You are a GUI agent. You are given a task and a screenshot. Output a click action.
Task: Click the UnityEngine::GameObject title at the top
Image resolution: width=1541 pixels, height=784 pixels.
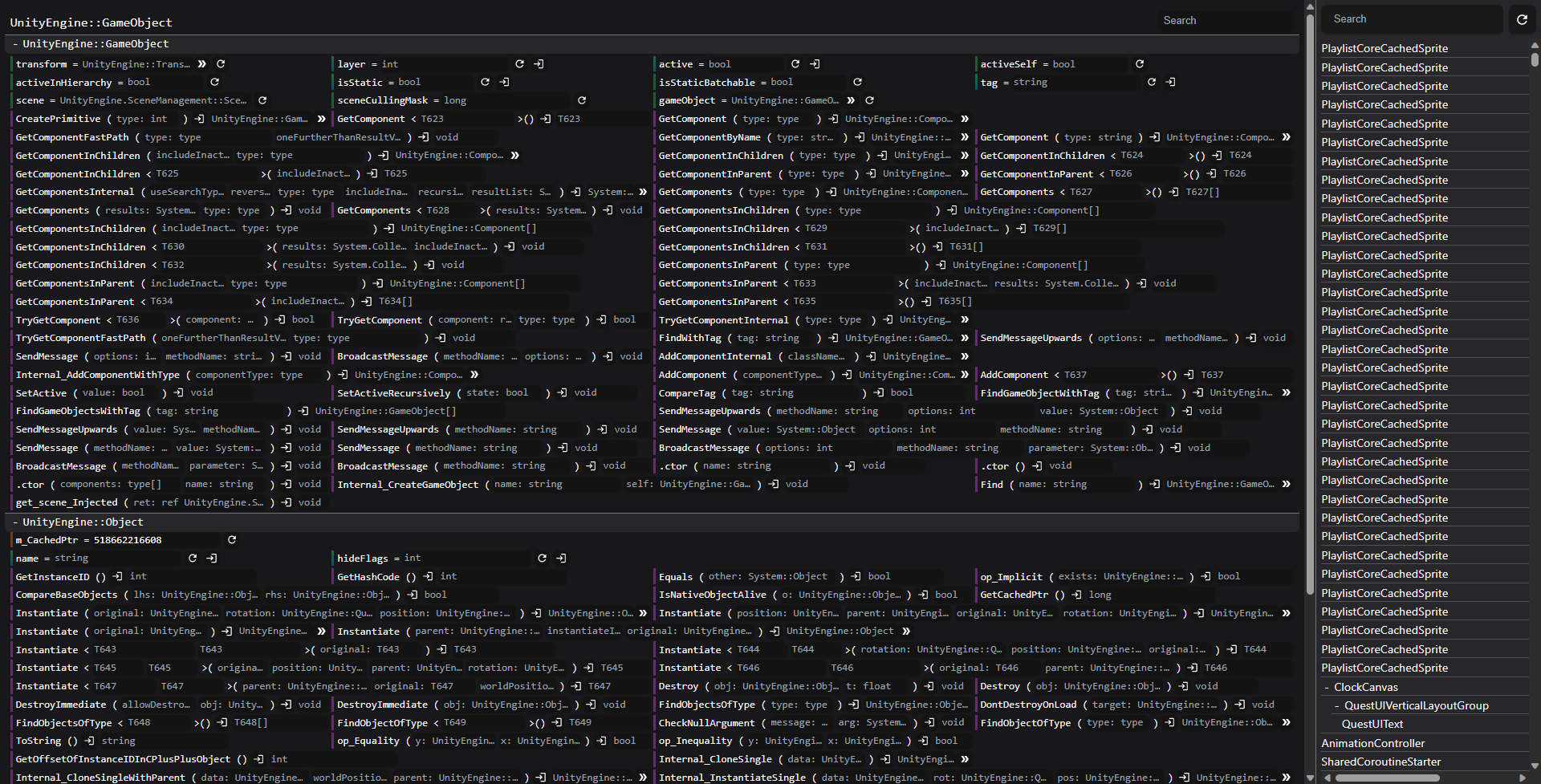pos(91,22)
